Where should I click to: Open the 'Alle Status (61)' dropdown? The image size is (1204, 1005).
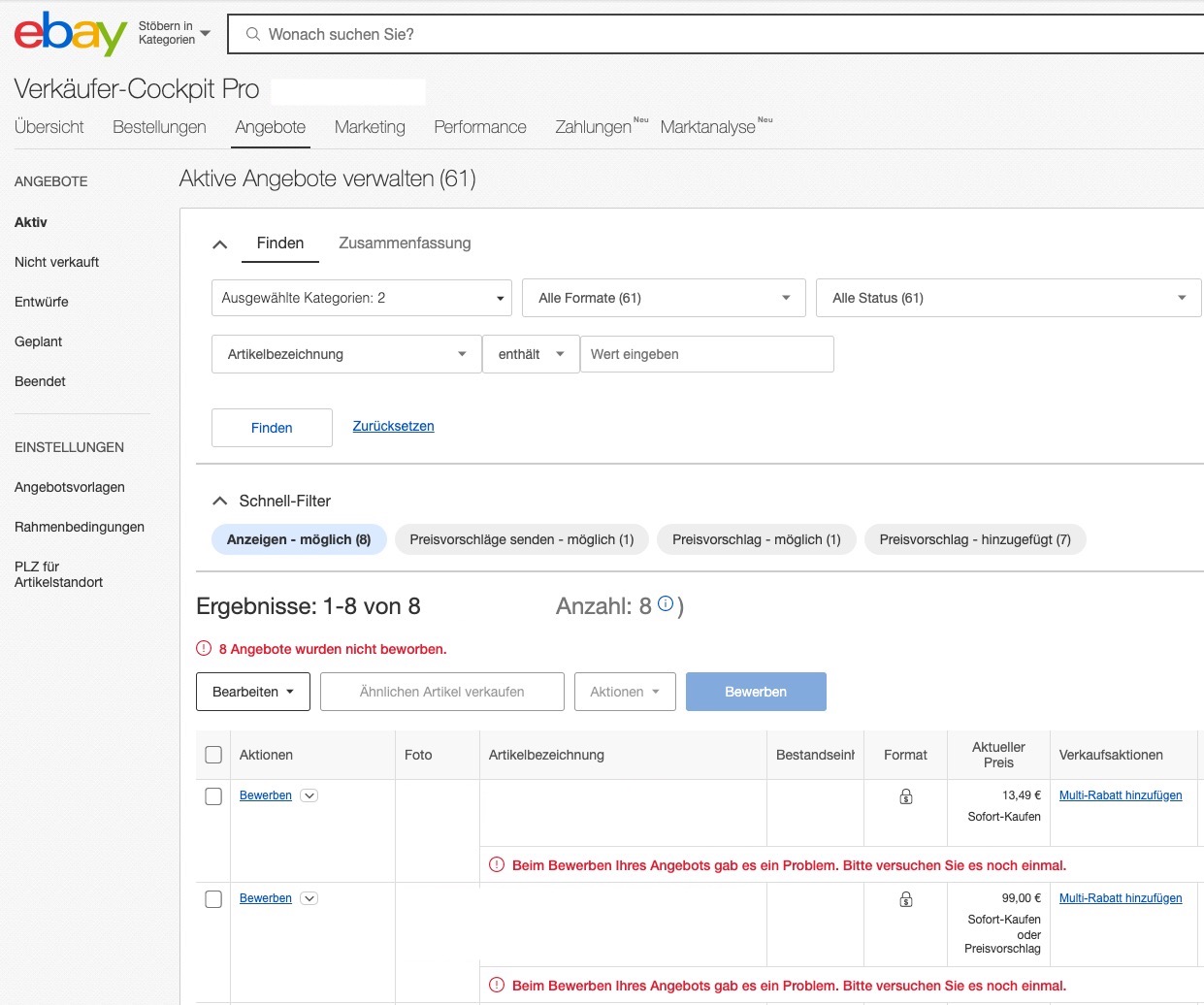(x=1009, y=298)
